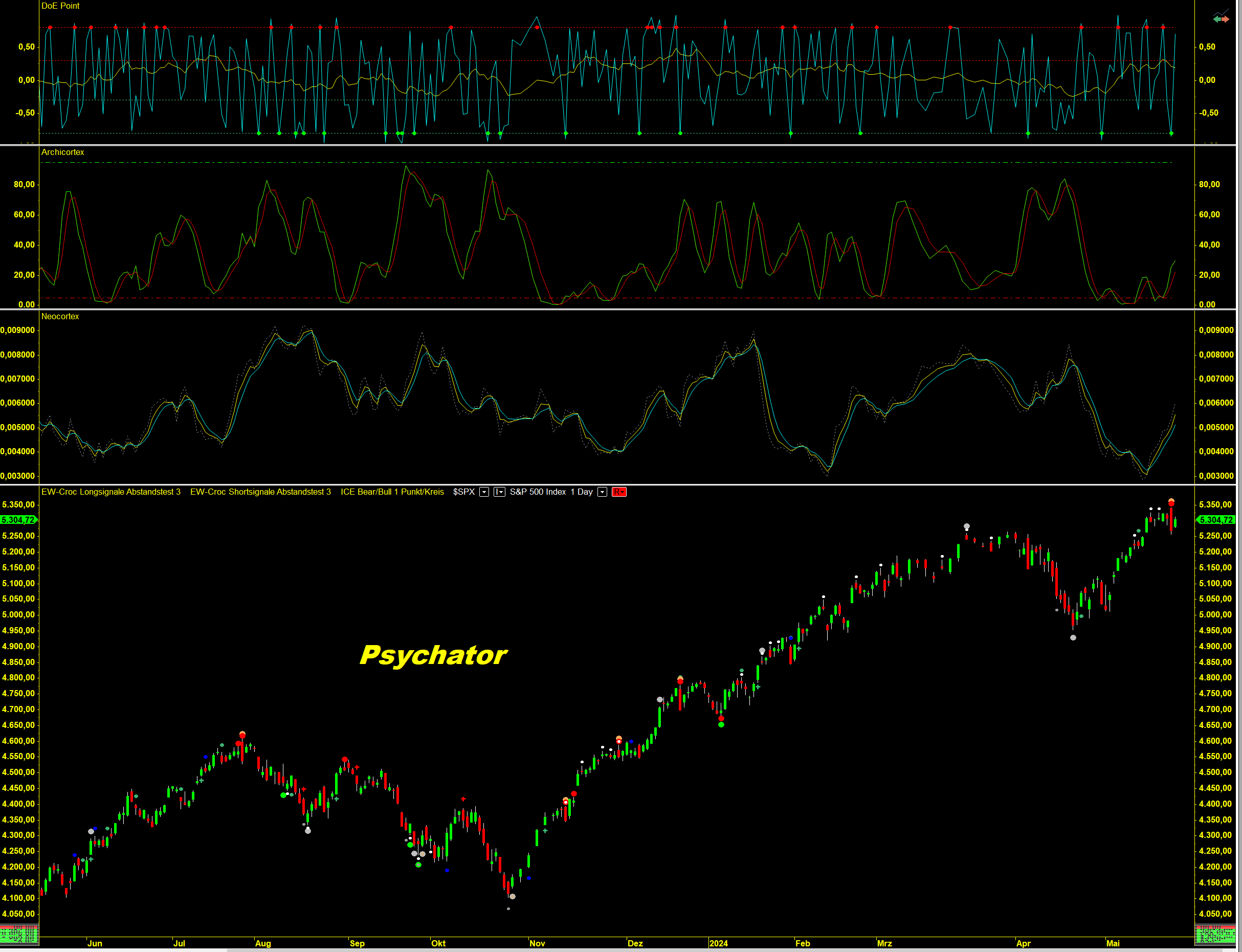This screenshot has height=952, width=1242.
Task: Click the red signal dot above latest candle
Action: (1171, 503)
